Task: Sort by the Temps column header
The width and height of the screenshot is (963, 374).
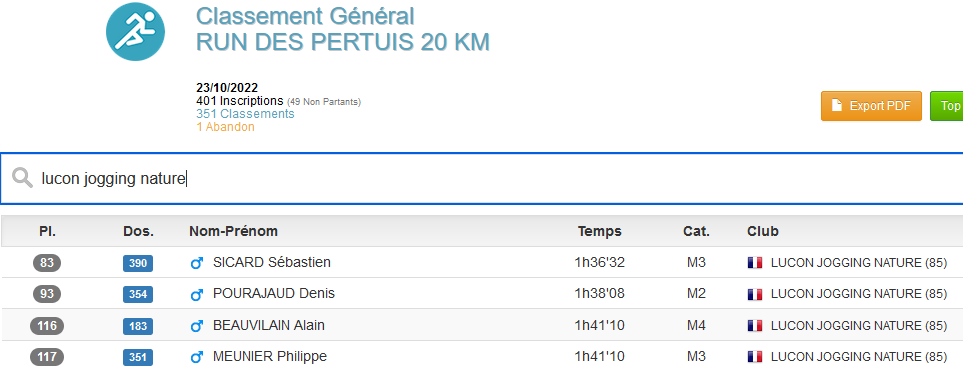Action: pyautogui.click(x=599, y=232)
